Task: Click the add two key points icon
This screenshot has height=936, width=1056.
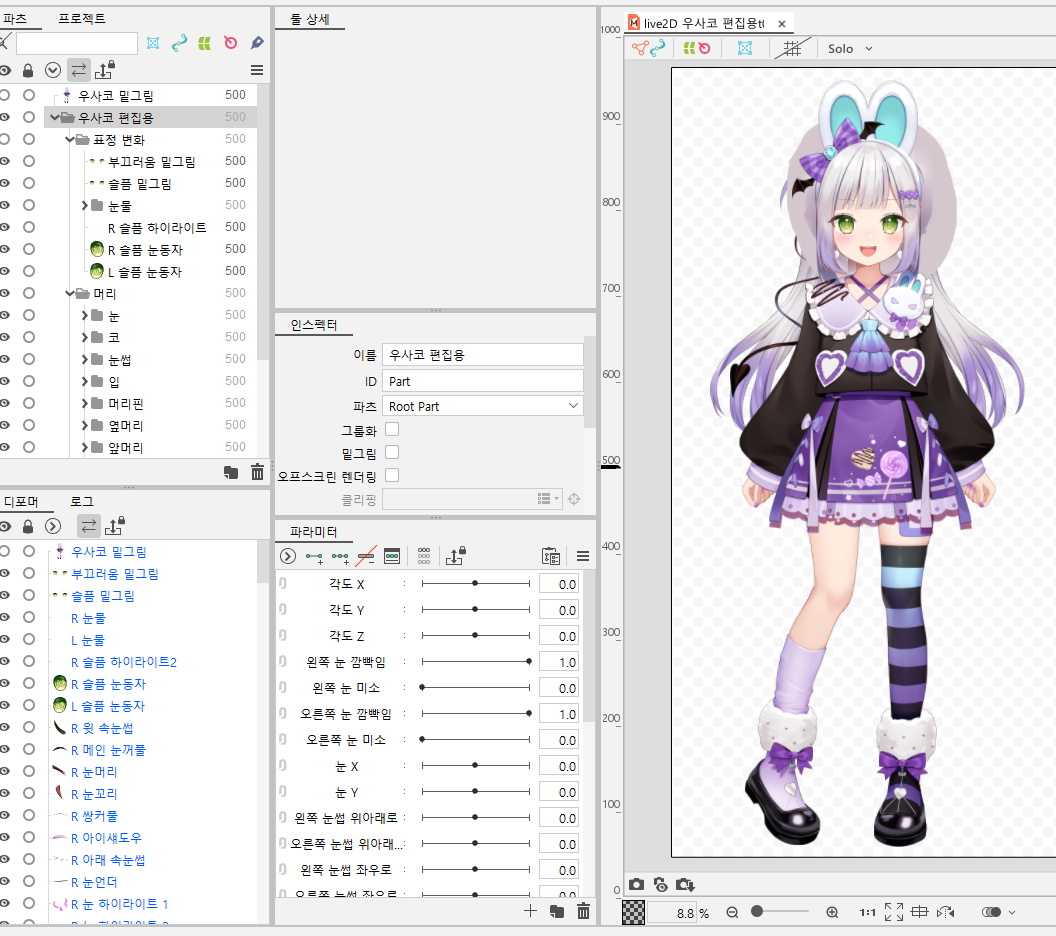Action: pyautogui.click(x=314, y=557)
